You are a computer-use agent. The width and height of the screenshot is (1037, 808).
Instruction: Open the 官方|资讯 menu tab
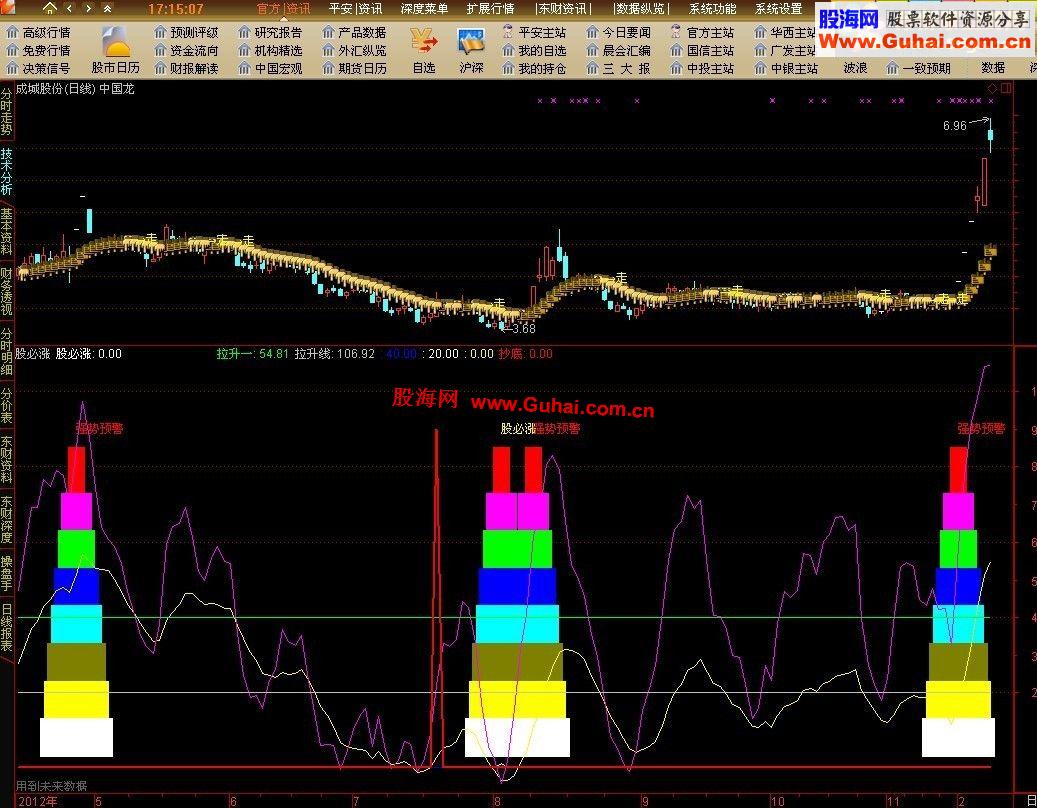[284, 9]
